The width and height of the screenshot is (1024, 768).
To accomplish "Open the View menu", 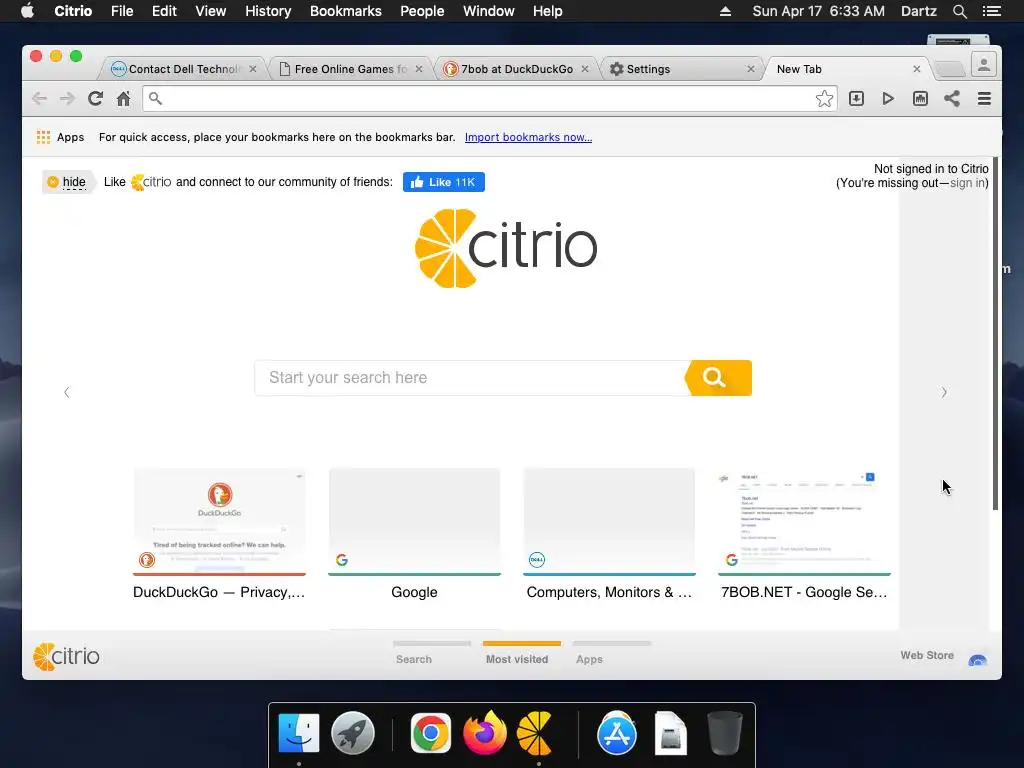I will [210, 11].
